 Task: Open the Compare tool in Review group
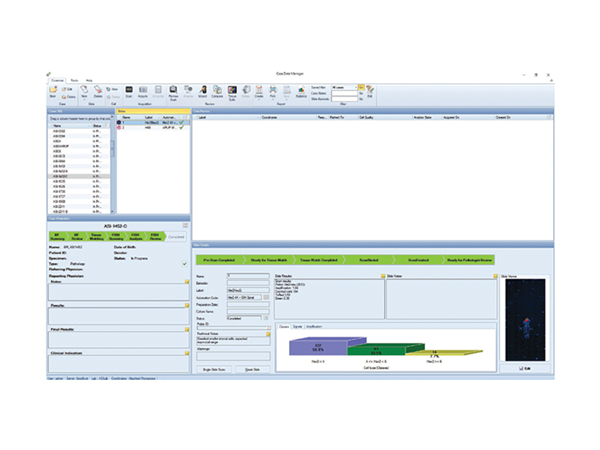pyautogui.click(x=217, y=92)
